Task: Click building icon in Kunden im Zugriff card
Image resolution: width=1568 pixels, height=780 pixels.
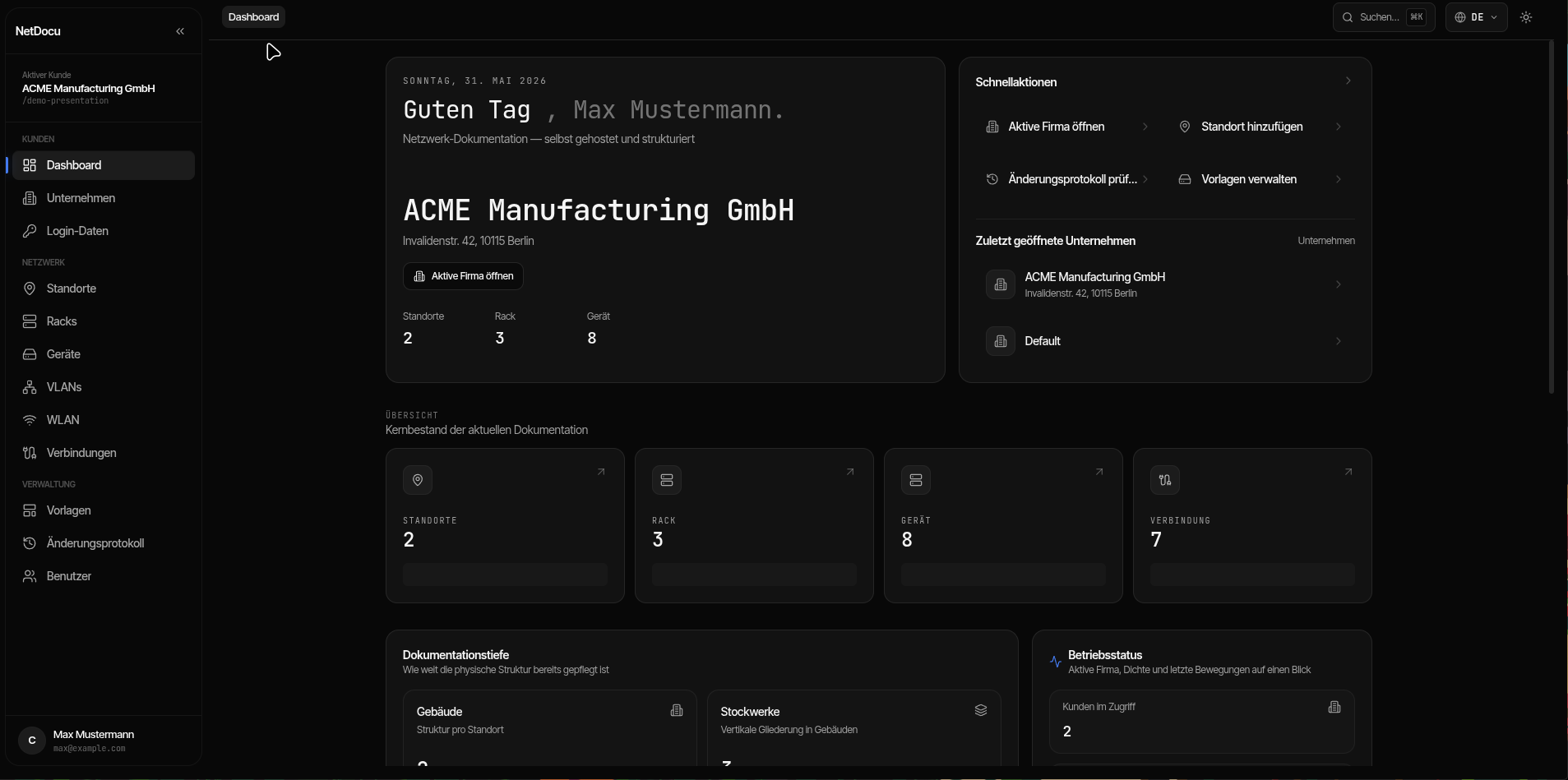Action: tap(1334, 707)
